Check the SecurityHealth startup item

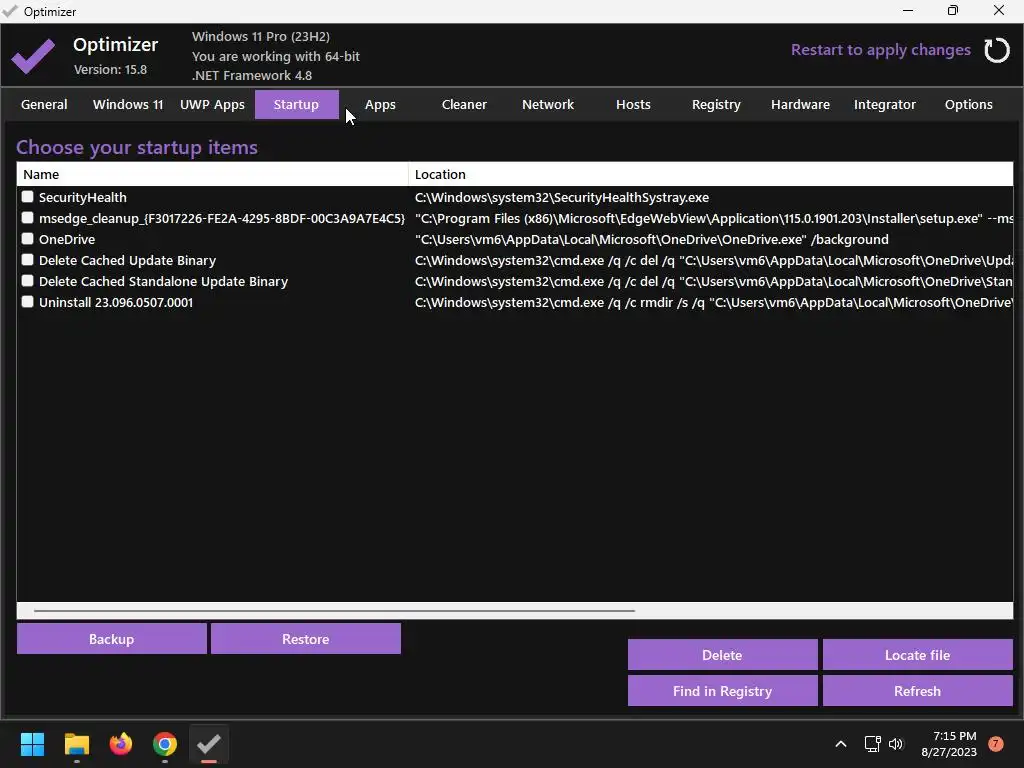27,197
